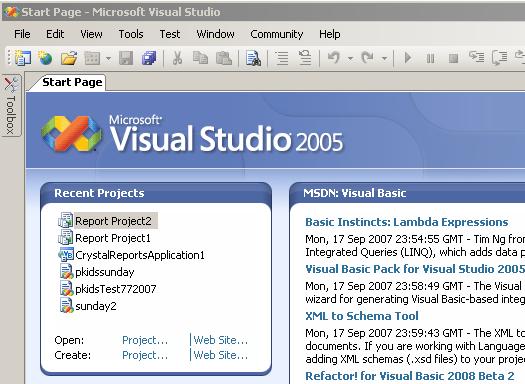
Task: Click the Report Project2 project icon
Action: tap(66, 221)
